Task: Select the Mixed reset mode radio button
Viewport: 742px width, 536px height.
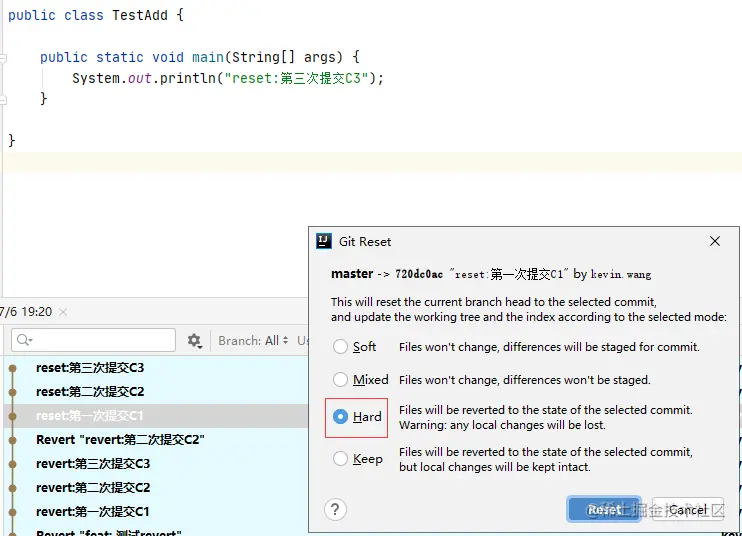Action: click(340, 379)
